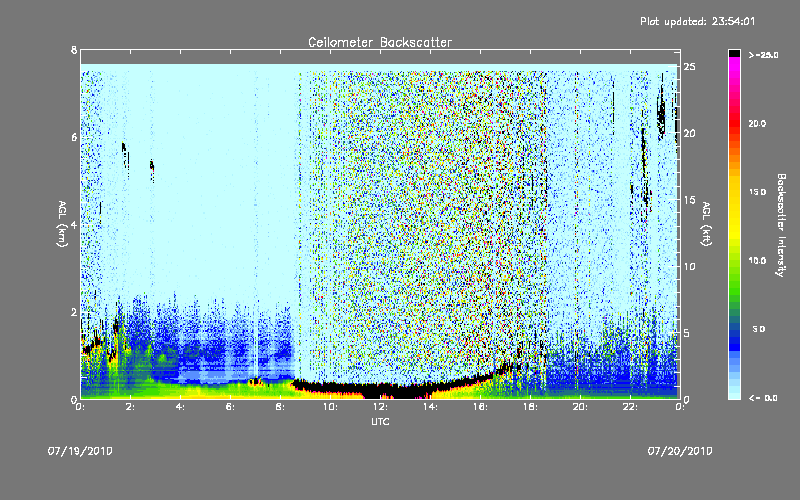Click the 'Backscatter Intensity' colorbar label
This screenshot has height=500, width=800.
click(781, 225)
